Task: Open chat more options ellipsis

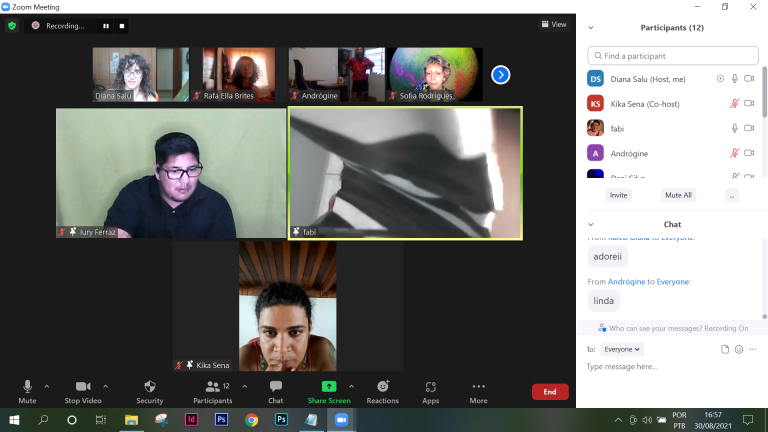Action: point(753,349)
